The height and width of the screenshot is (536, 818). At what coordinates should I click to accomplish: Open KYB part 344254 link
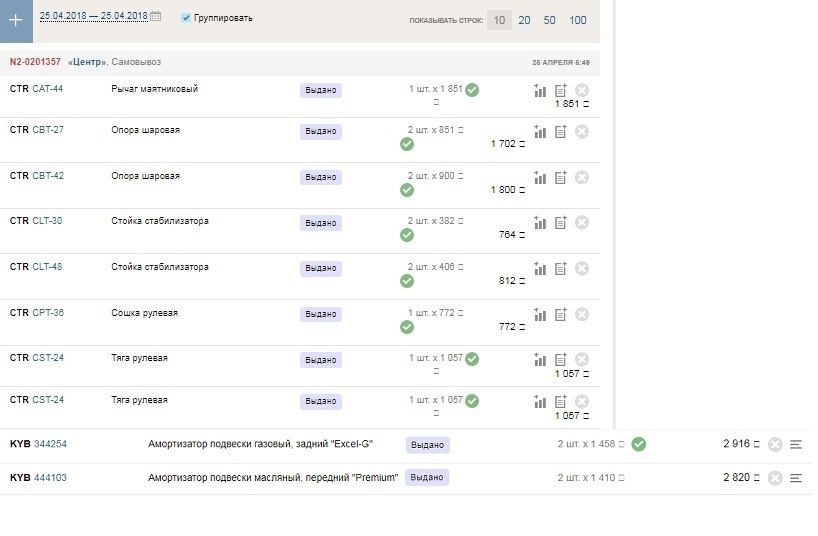50,444
